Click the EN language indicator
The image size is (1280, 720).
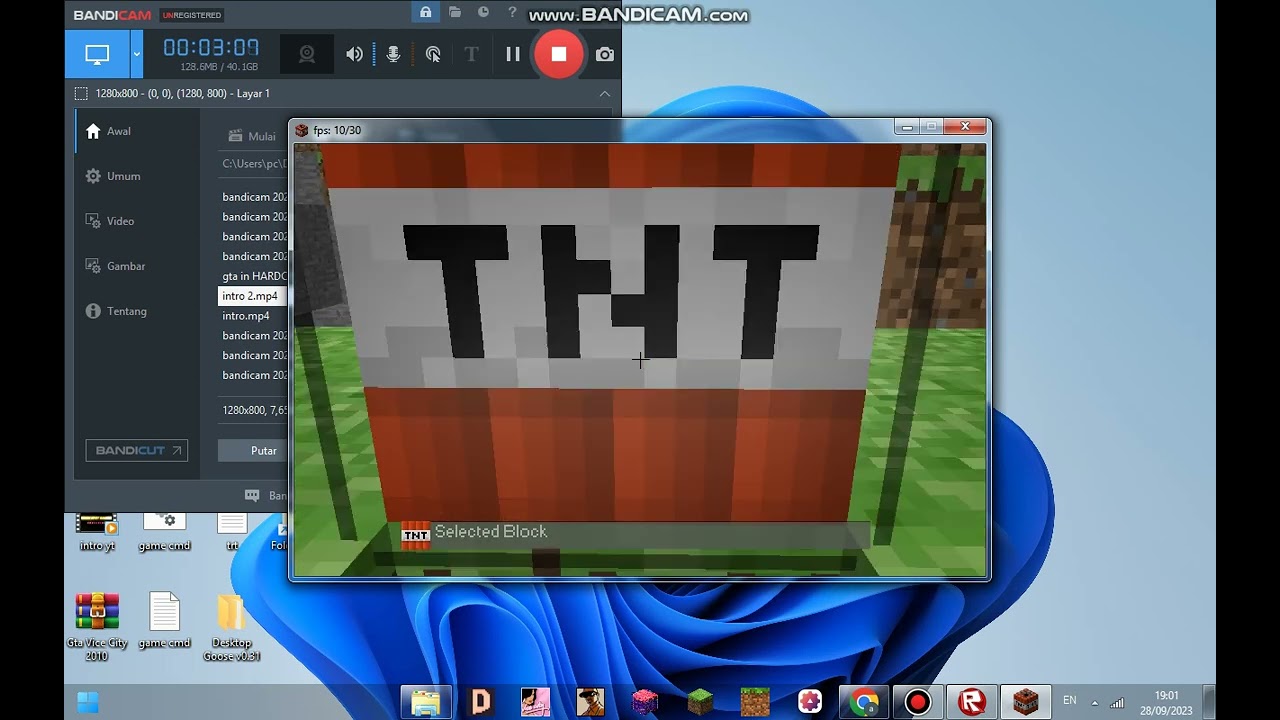coord(1070,701)
